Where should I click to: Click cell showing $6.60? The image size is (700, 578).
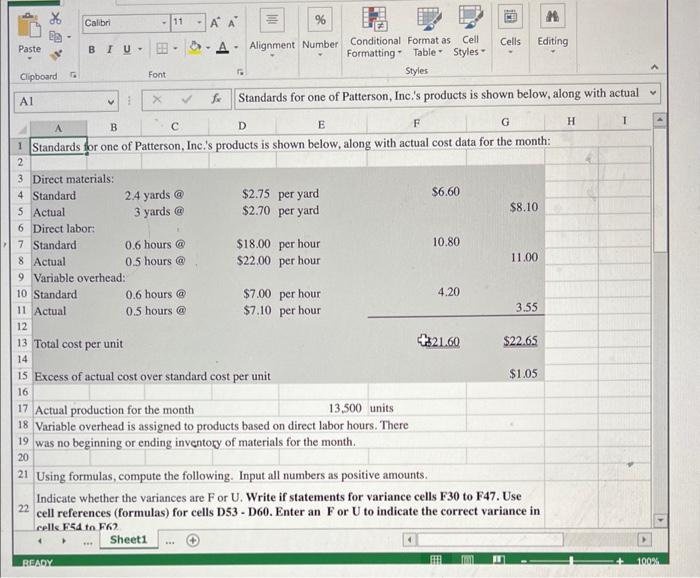tap(417, 192)
